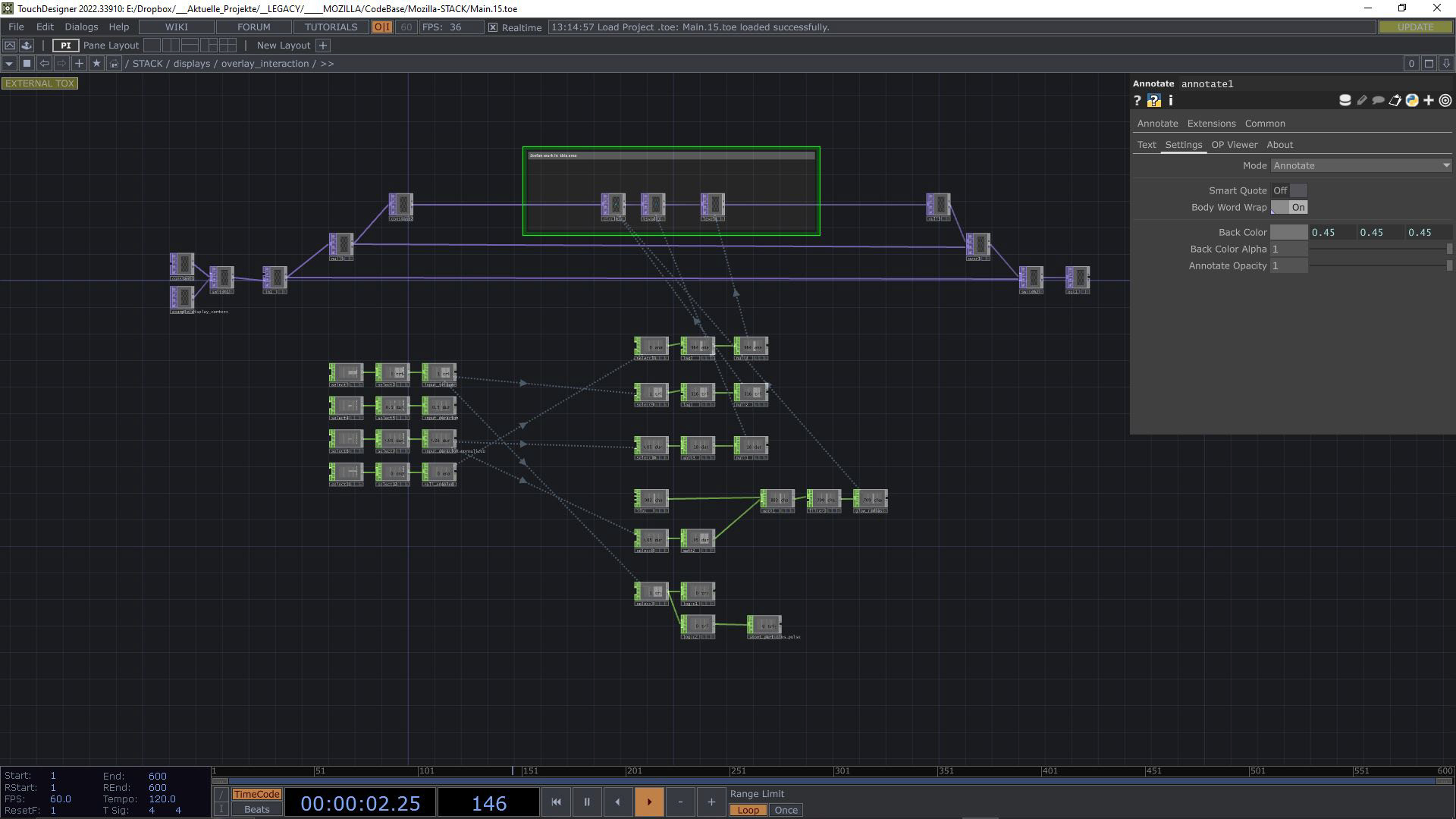Open the comment bubble icon in parameters
Image resolution: width=1456 pixels, height=819 pixels.
(1379, 101)
